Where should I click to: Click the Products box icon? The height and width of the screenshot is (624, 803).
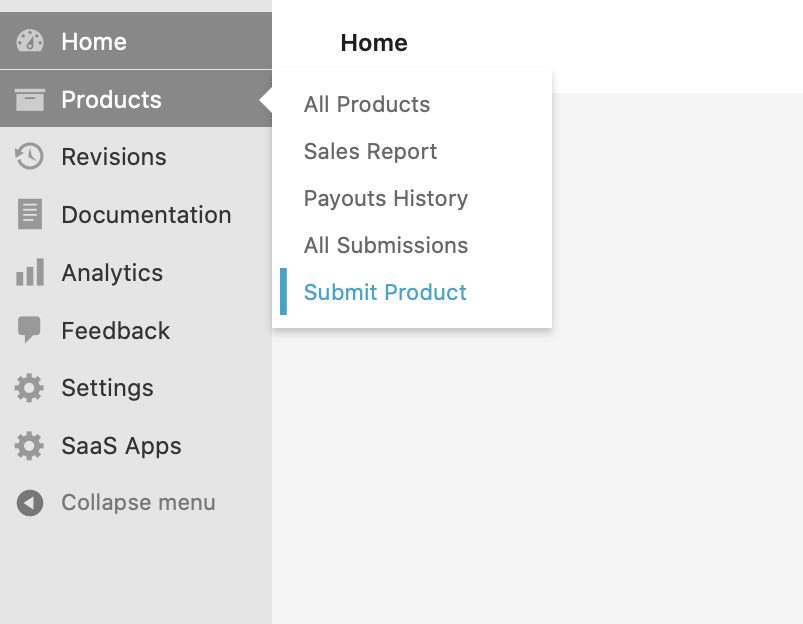(x=28, y=99)
